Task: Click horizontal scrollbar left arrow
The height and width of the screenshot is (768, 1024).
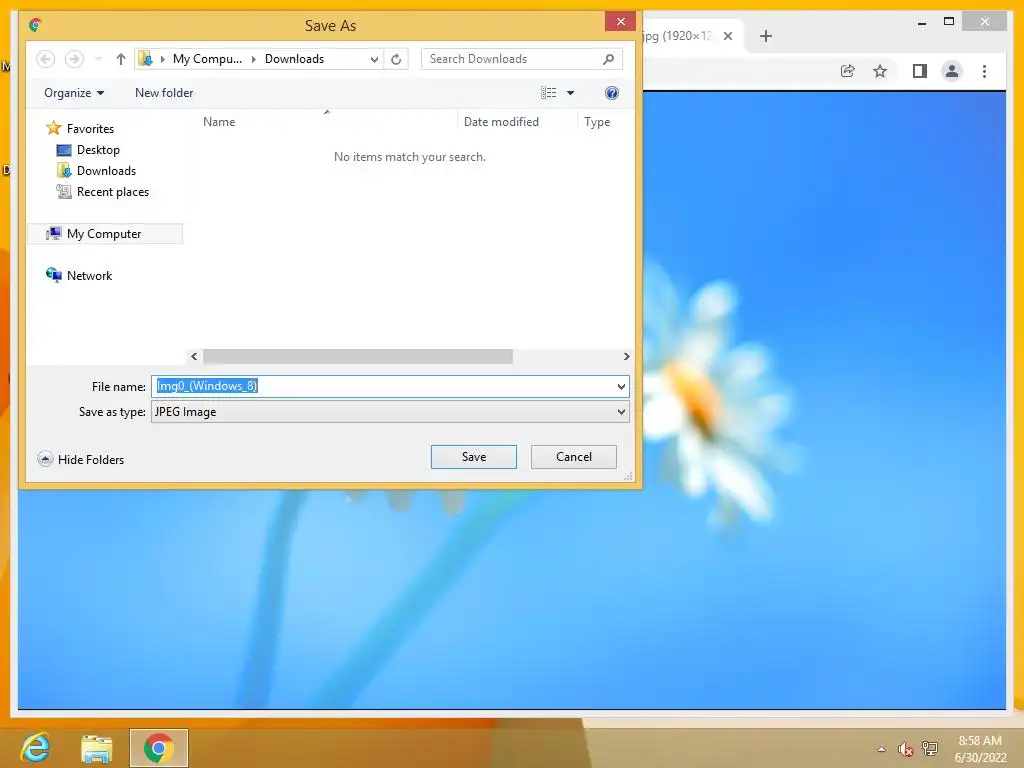Action: pos(194,356)
